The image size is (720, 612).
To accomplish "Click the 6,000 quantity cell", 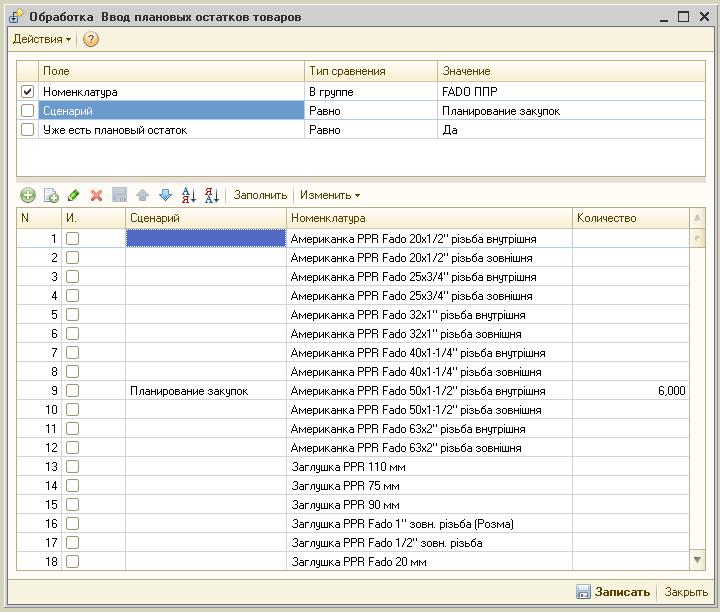I will pos(630,391).
